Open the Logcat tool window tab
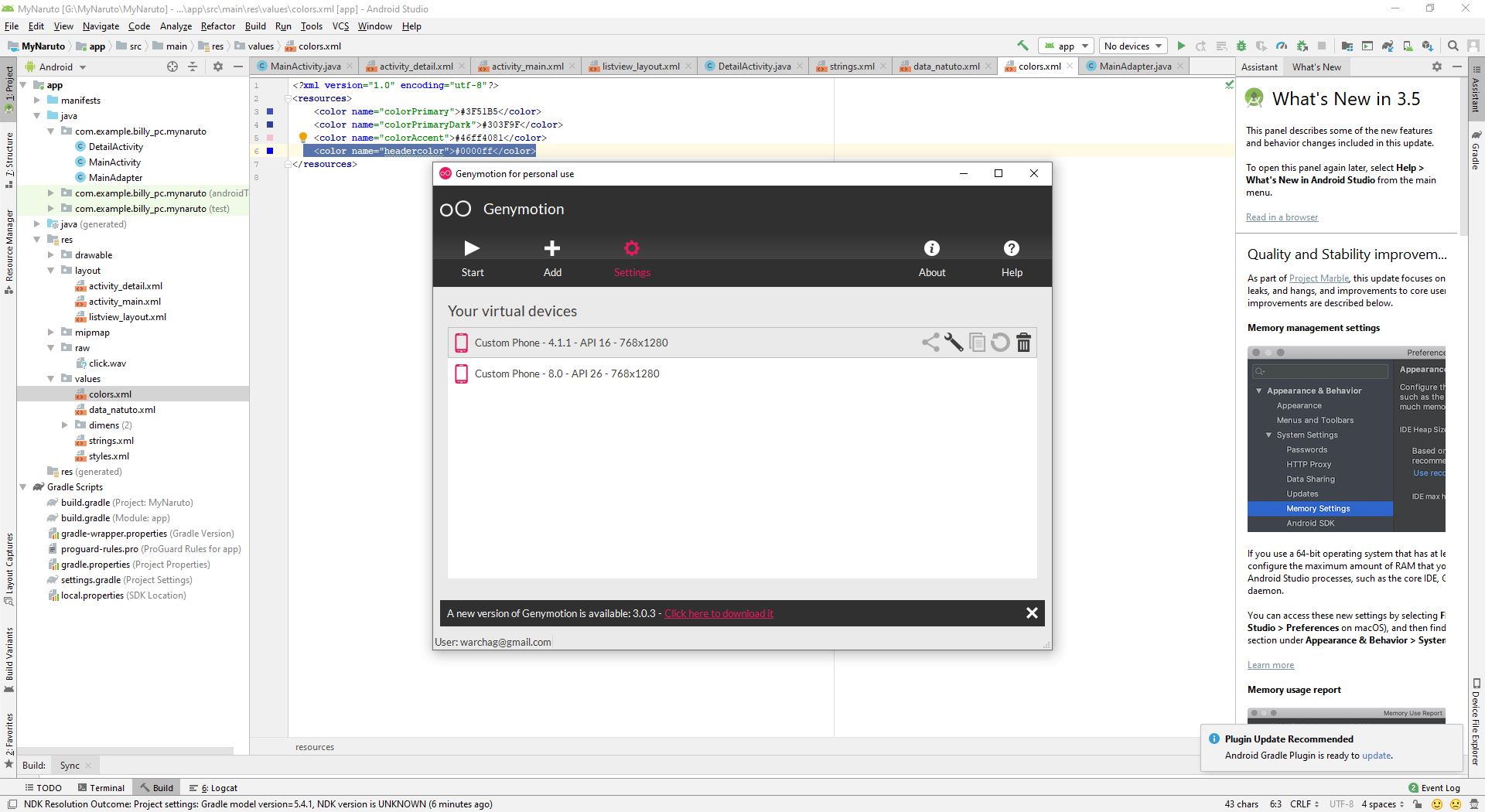This screenshot has height=812, width=1485. tap(213, 788)
